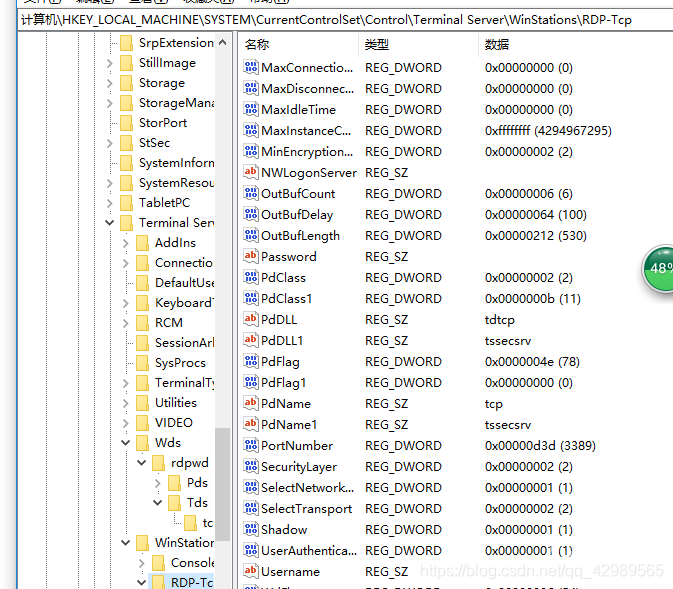This screenshot has width=673, height=589.
Task: Click the 0x0000004e (78) data cell
Action: point(532,362)
